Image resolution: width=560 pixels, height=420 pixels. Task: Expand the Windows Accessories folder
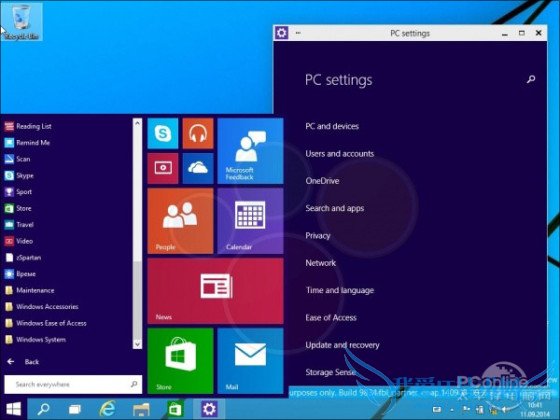click(x=42, y=307)
